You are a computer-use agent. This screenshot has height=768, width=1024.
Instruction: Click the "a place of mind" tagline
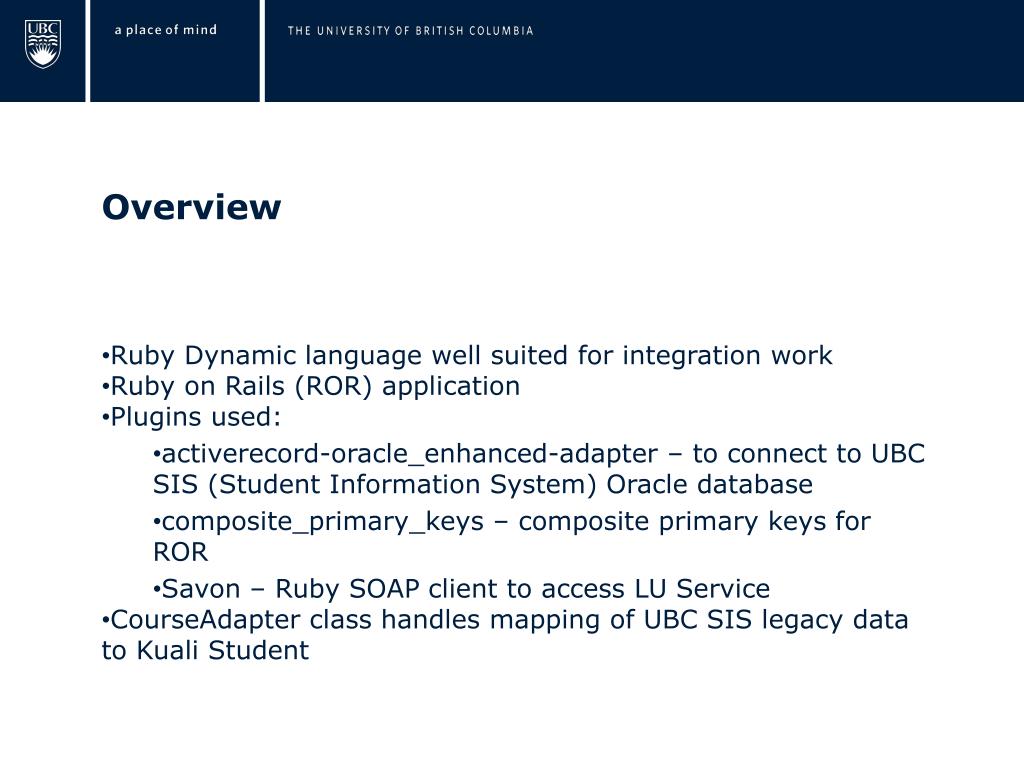pyautogui.click(x=166, y=30)
